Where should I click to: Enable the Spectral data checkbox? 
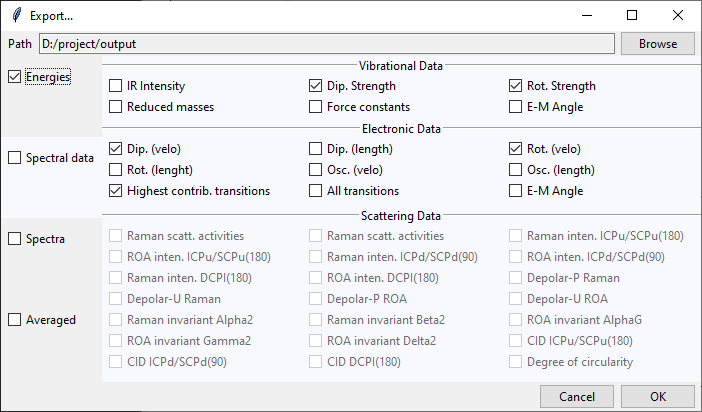pos(14,158)
